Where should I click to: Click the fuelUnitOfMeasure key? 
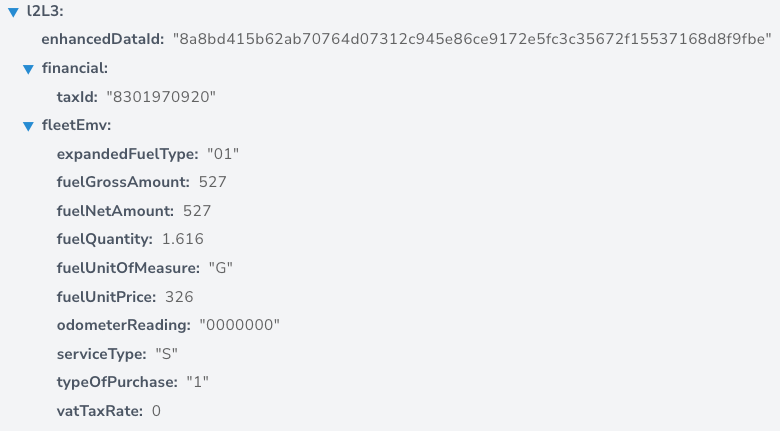[x=128, y=268]
